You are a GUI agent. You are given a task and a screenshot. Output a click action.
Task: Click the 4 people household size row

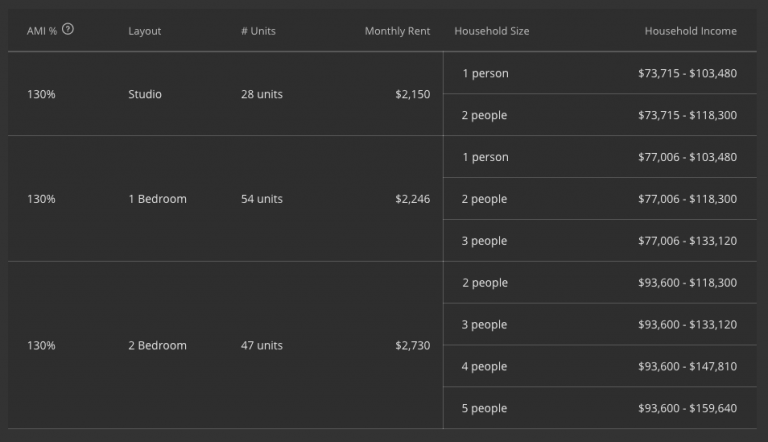pyautogui.click(x=484, y=366)
